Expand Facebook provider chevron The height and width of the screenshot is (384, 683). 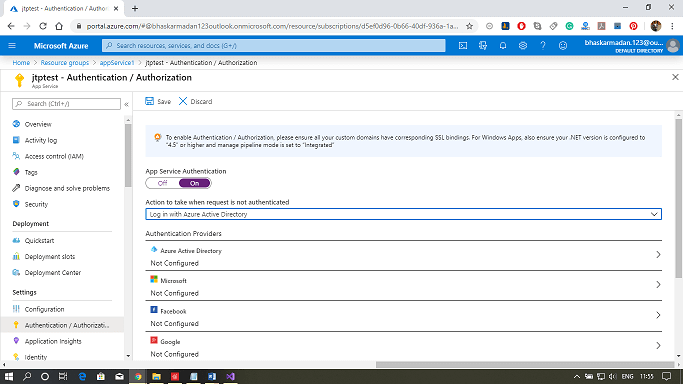[658, 315]
